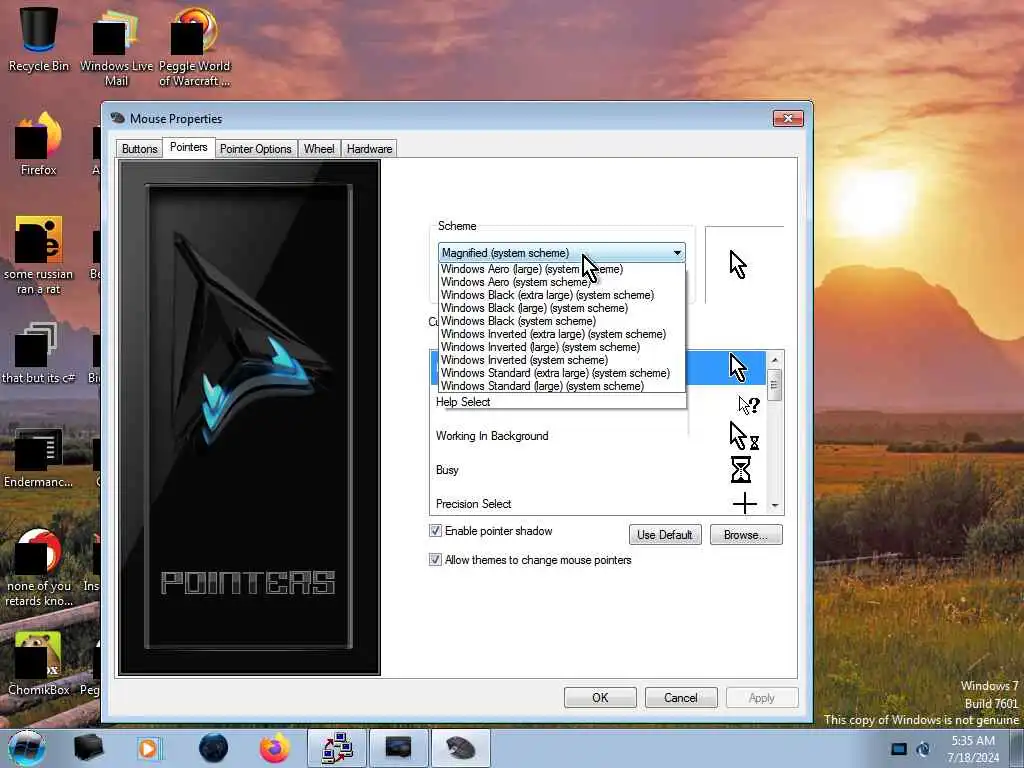Click the Browse... button
This screenshot has height=768, width=1024.
pos(746,535)
